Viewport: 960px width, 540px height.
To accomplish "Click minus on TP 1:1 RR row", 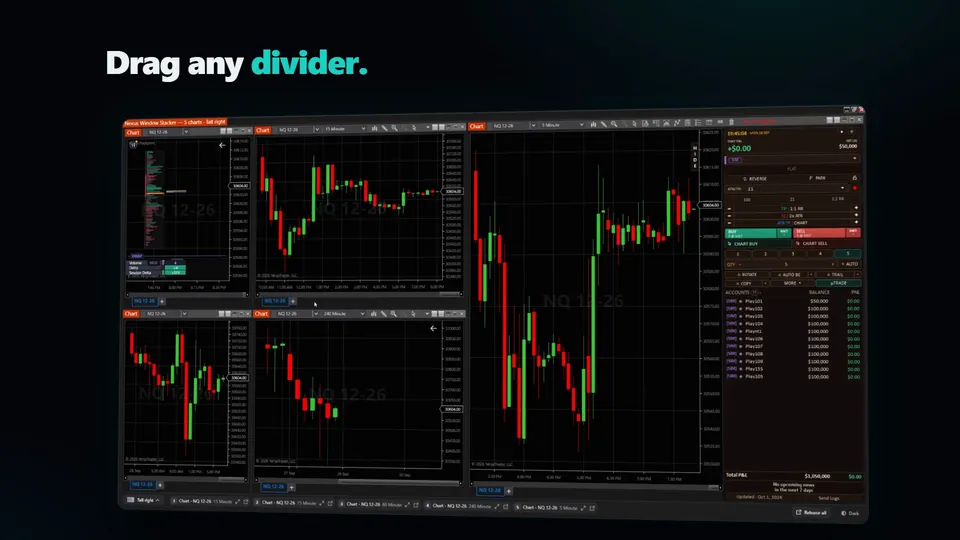I will [729, 209].
